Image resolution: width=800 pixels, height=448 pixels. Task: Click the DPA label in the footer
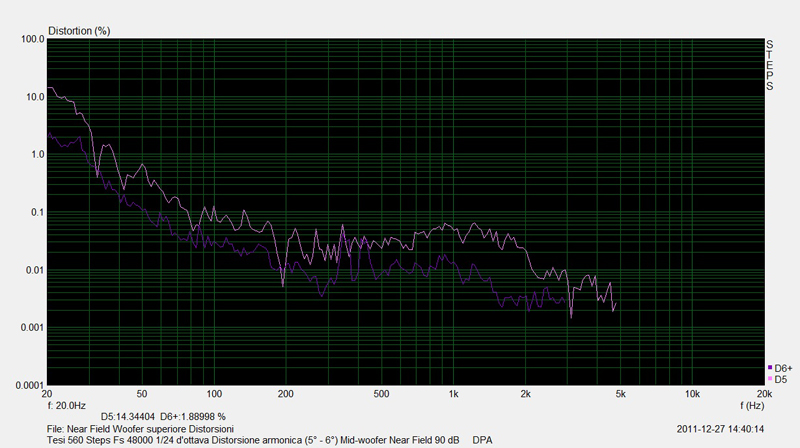(x=482, y=440)
